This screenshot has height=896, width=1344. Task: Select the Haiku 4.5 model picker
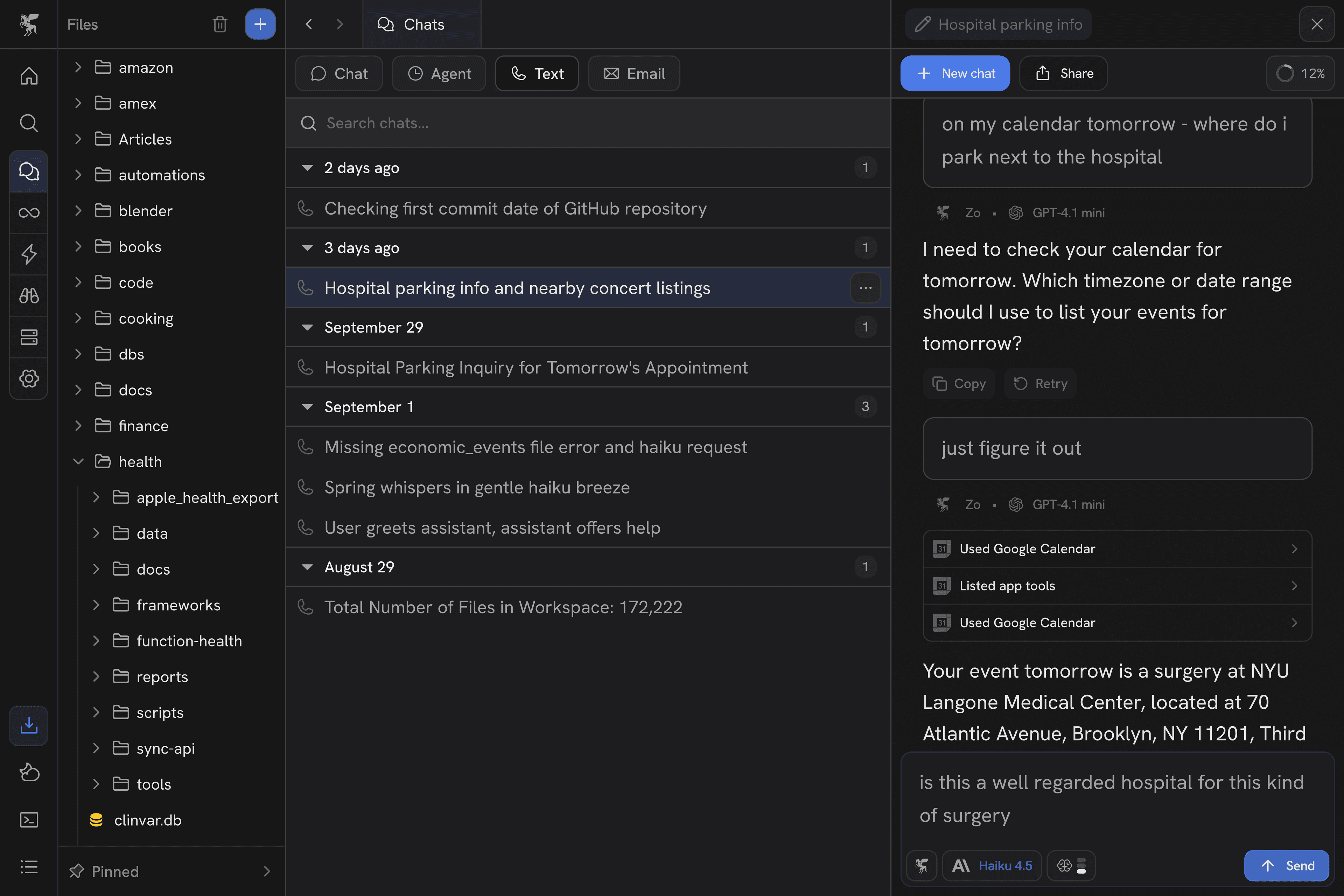(x=992, y=866)
